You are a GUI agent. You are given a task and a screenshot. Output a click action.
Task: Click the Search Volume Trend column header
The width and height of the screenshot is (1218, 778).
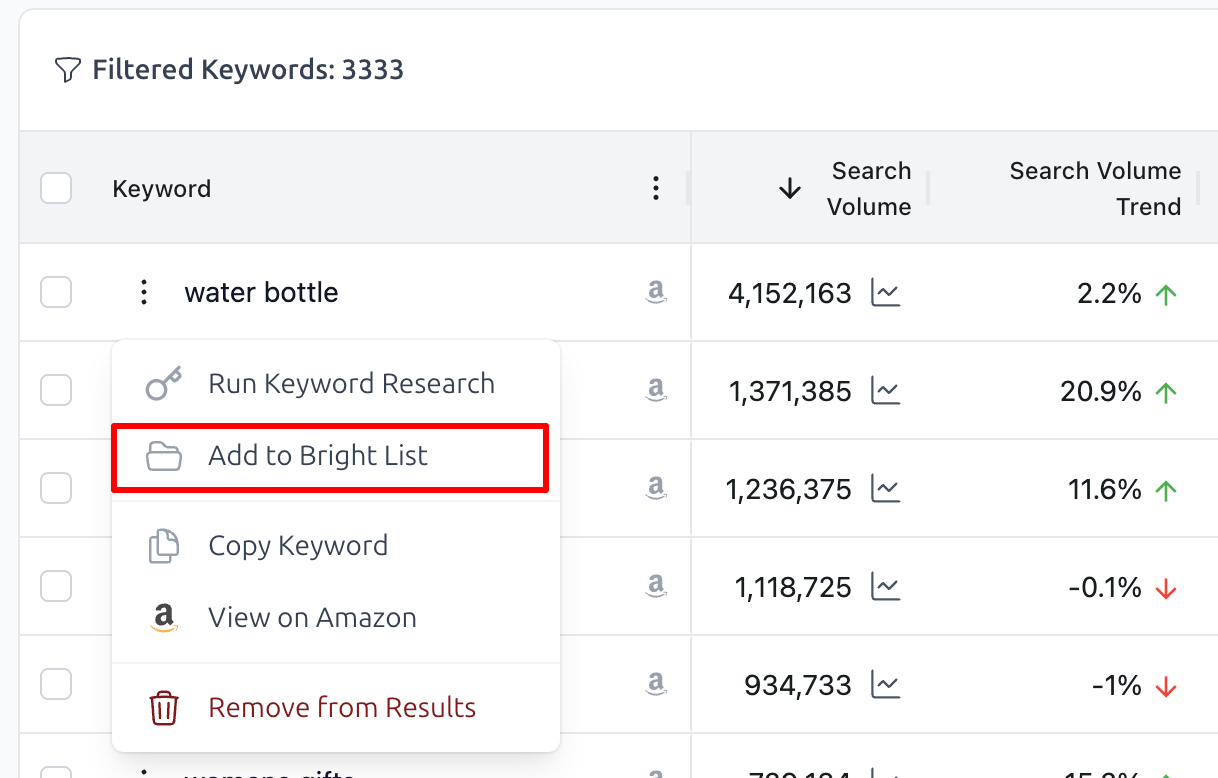point(1095,188)
